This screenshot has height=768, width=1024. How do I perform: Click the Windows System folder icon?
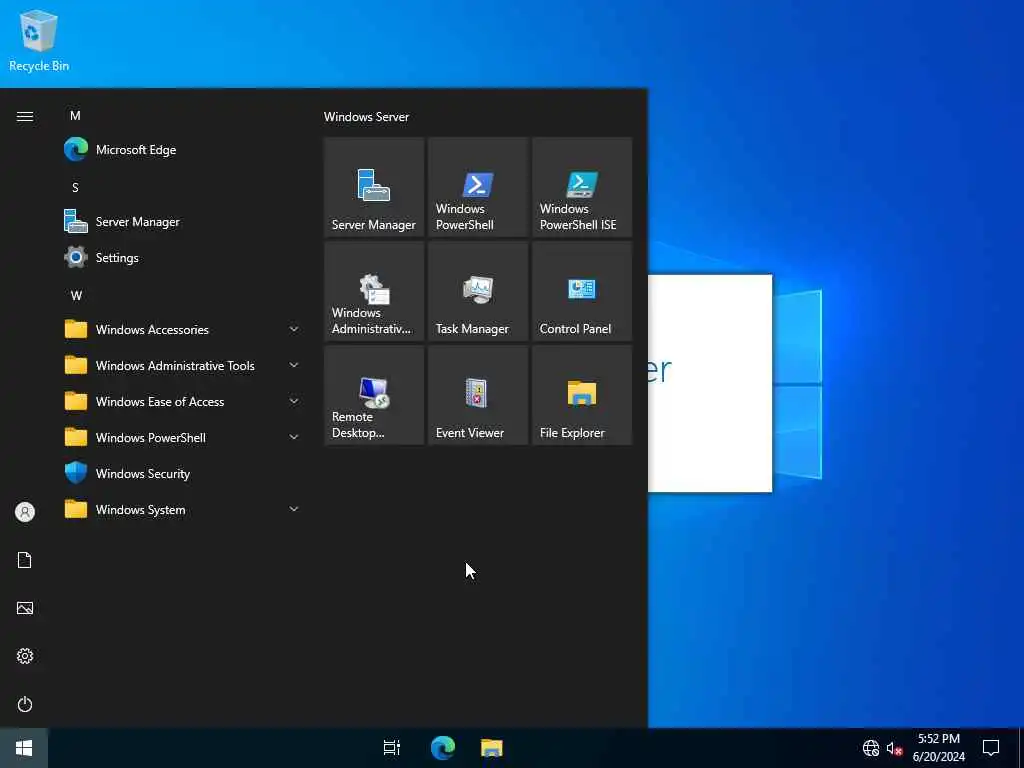[76, 509]
